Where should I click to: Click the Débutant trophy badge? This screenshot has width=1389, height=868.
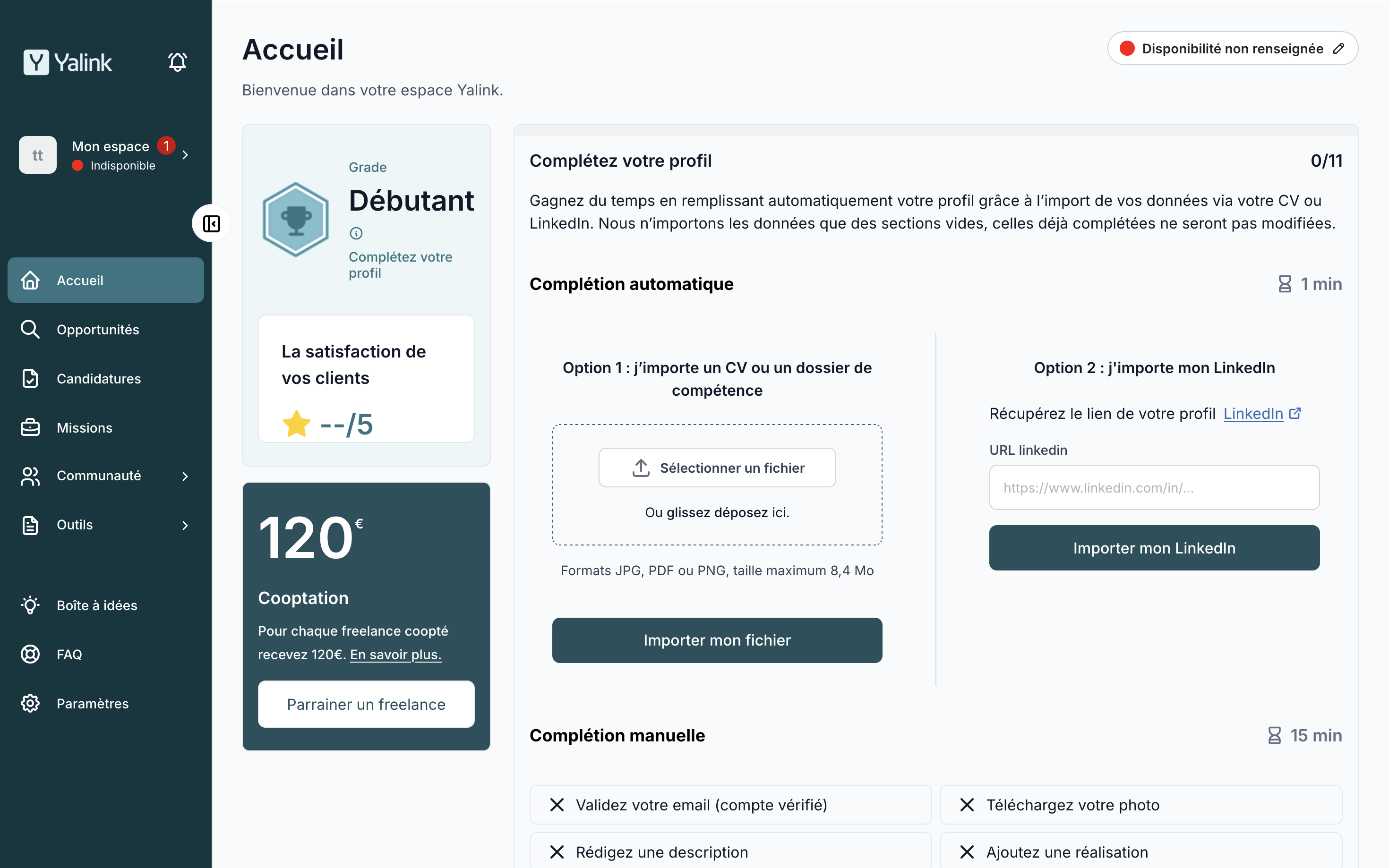(x=296, y=219)
